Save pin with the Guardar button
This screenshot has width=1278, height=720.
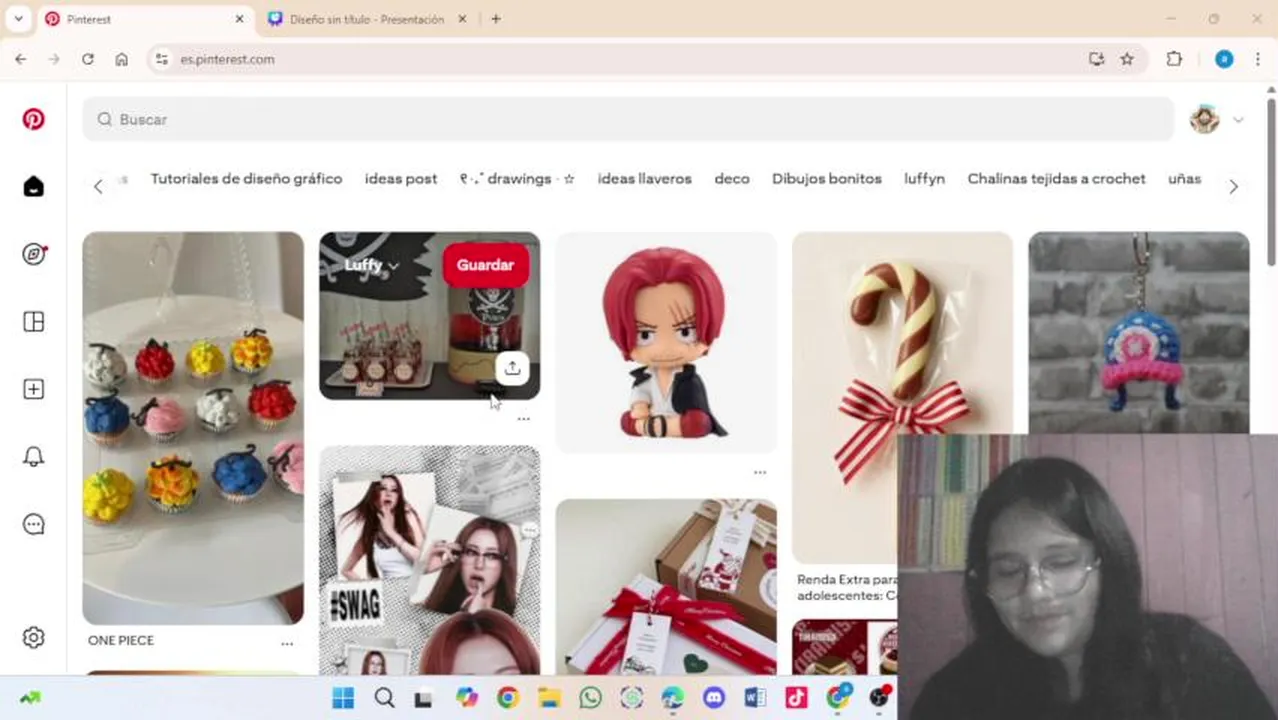[485, 265]
